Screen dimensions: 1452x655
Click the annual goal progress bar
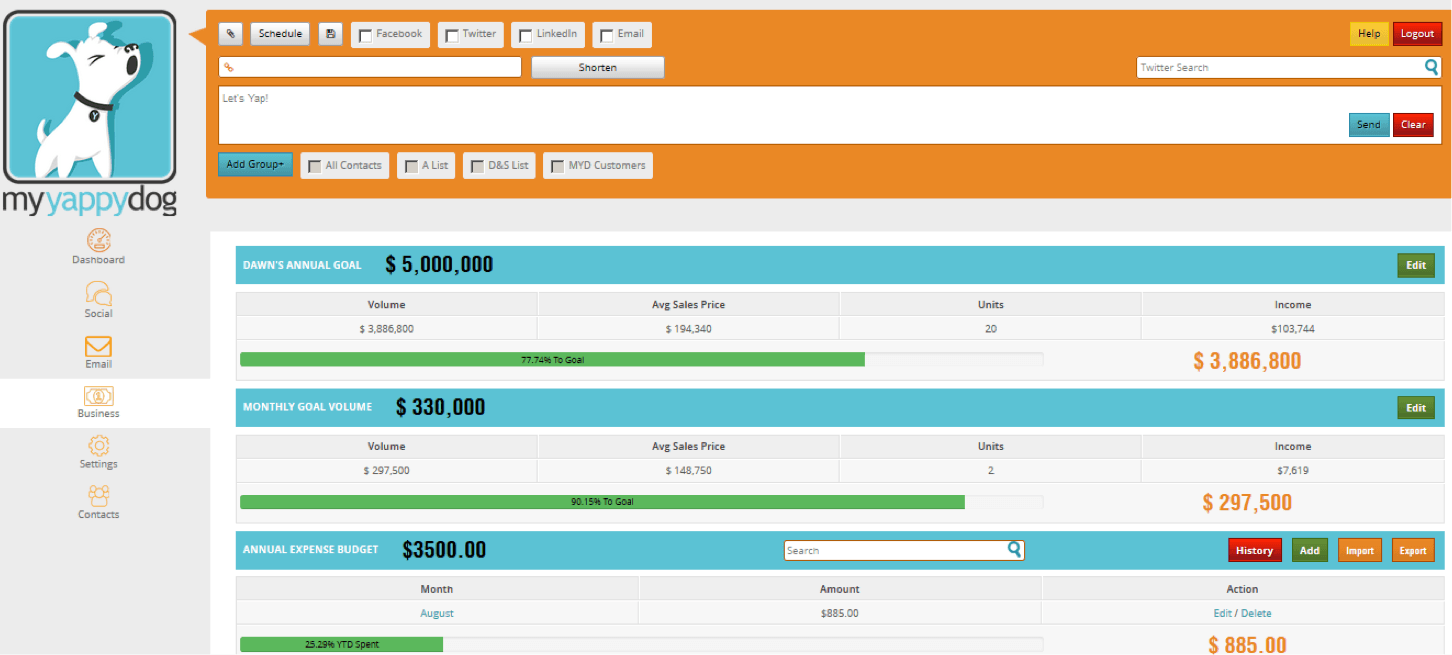point(641,359)
